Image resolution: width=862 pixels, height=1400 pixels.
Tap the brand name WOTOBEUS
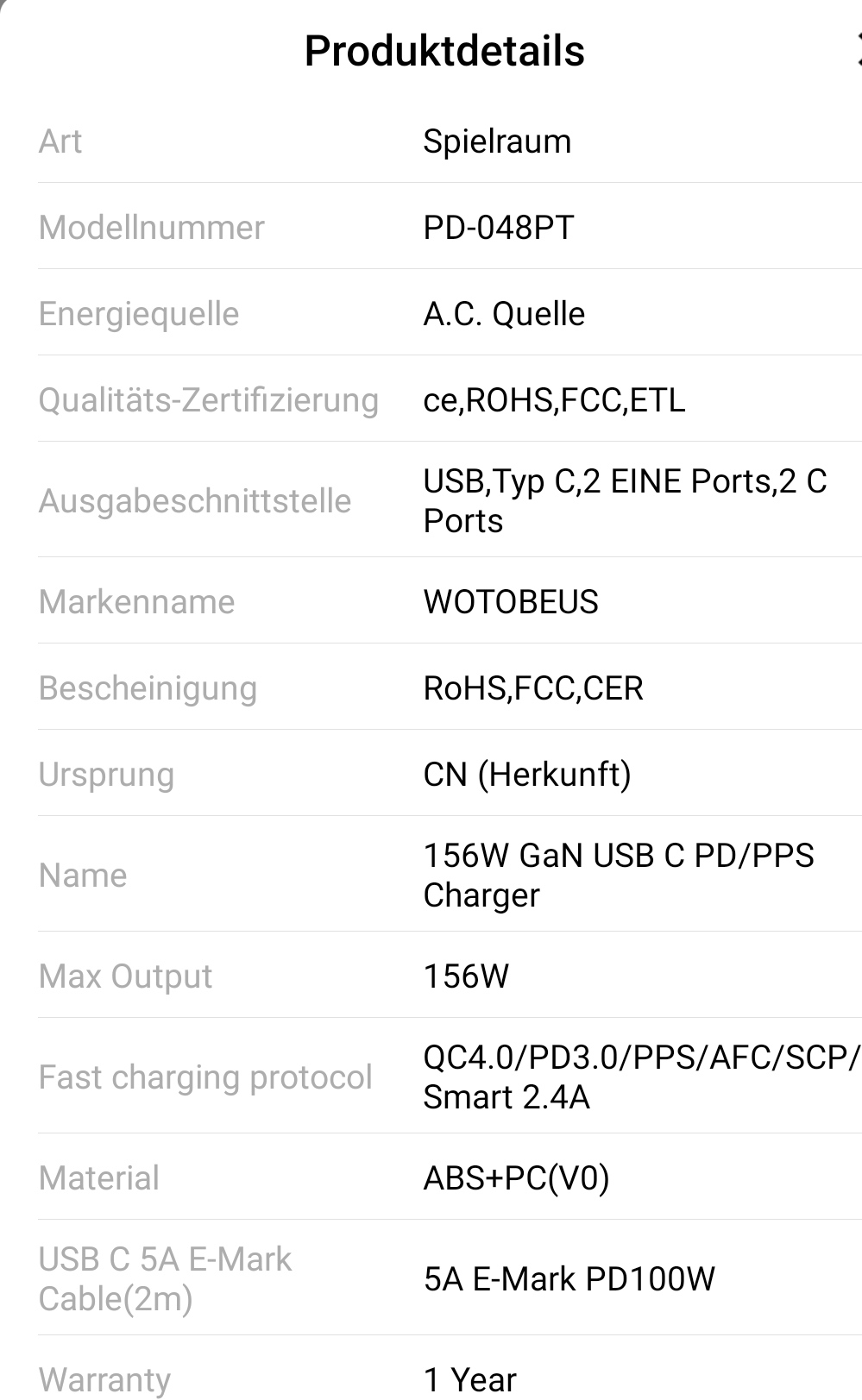511,602
